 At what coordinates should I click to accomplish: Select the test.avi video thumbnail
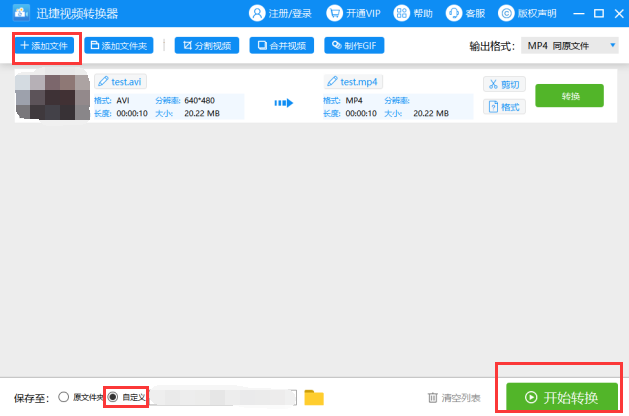click(52, 97)
